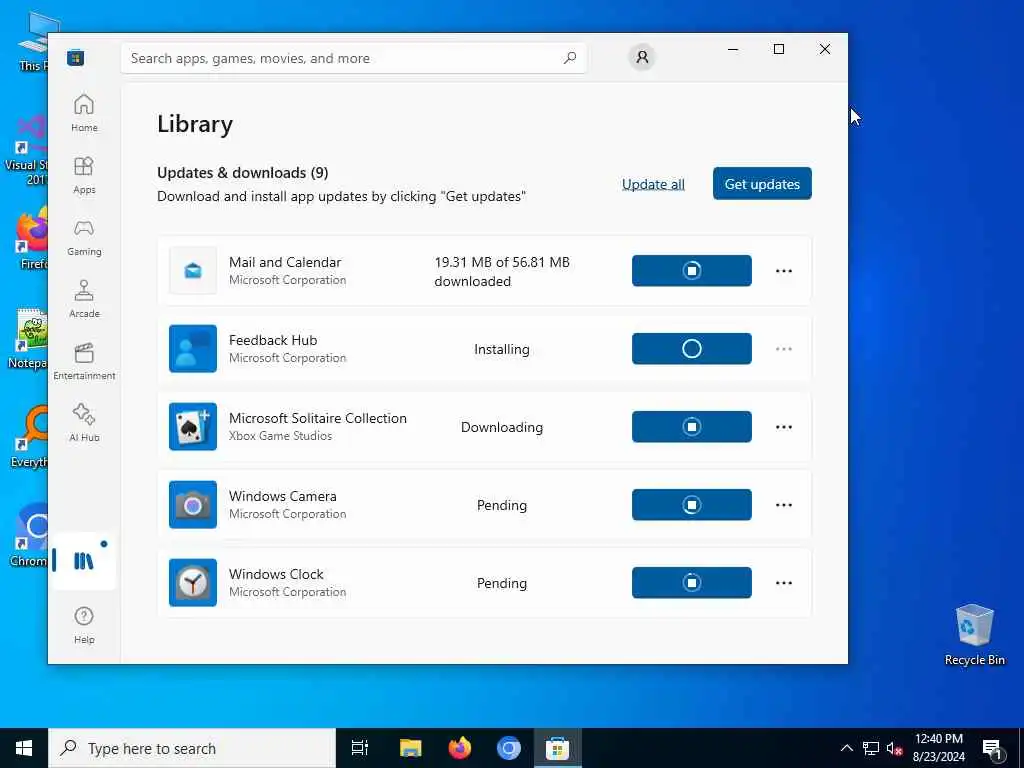Open Chromium browser from the taskbar
Image resolution: width=1024 pixels, height=768 pixels.
click(x=509, y=748)
